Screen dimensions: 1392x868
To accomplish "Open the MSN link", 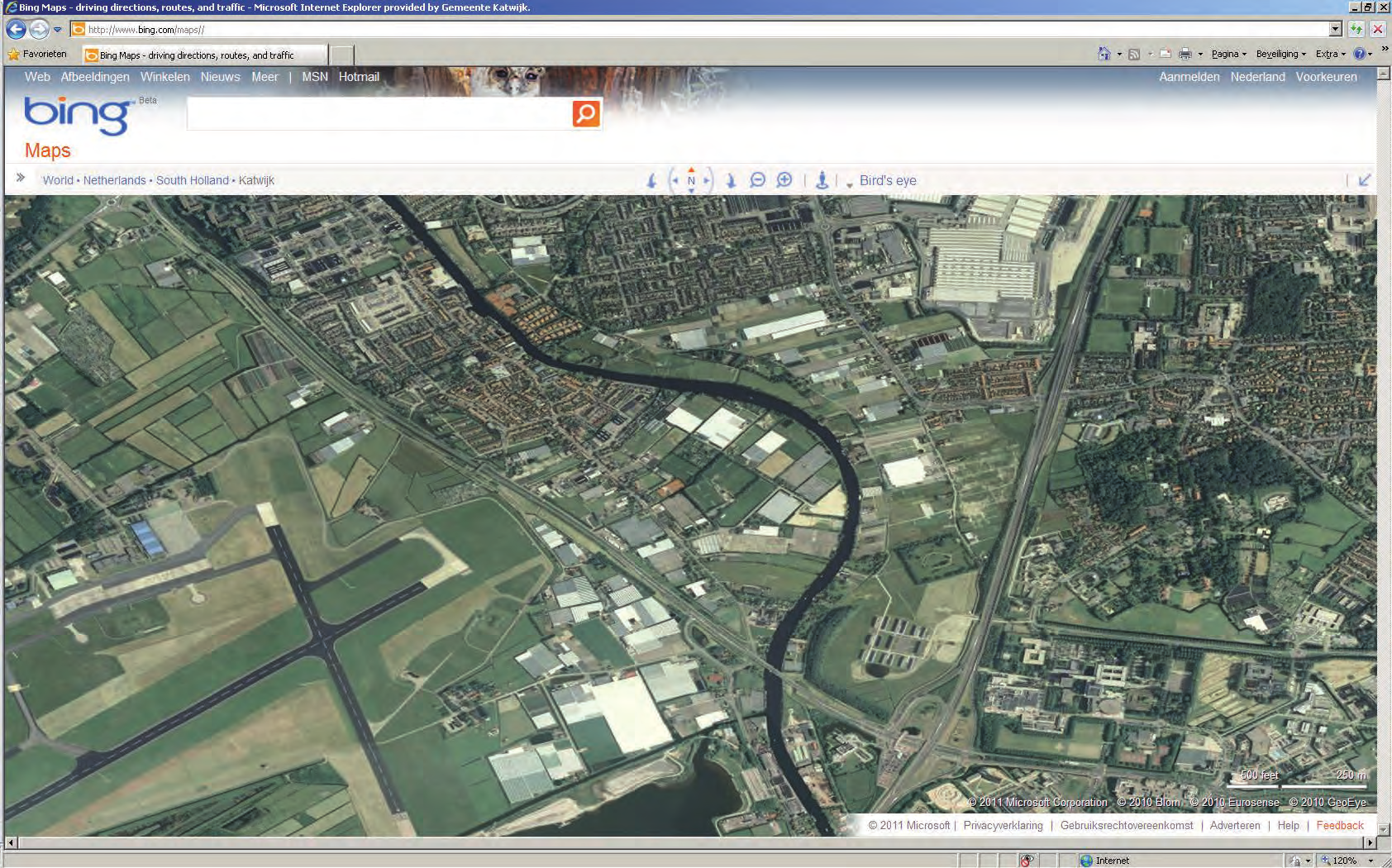I will pos(315,77).
